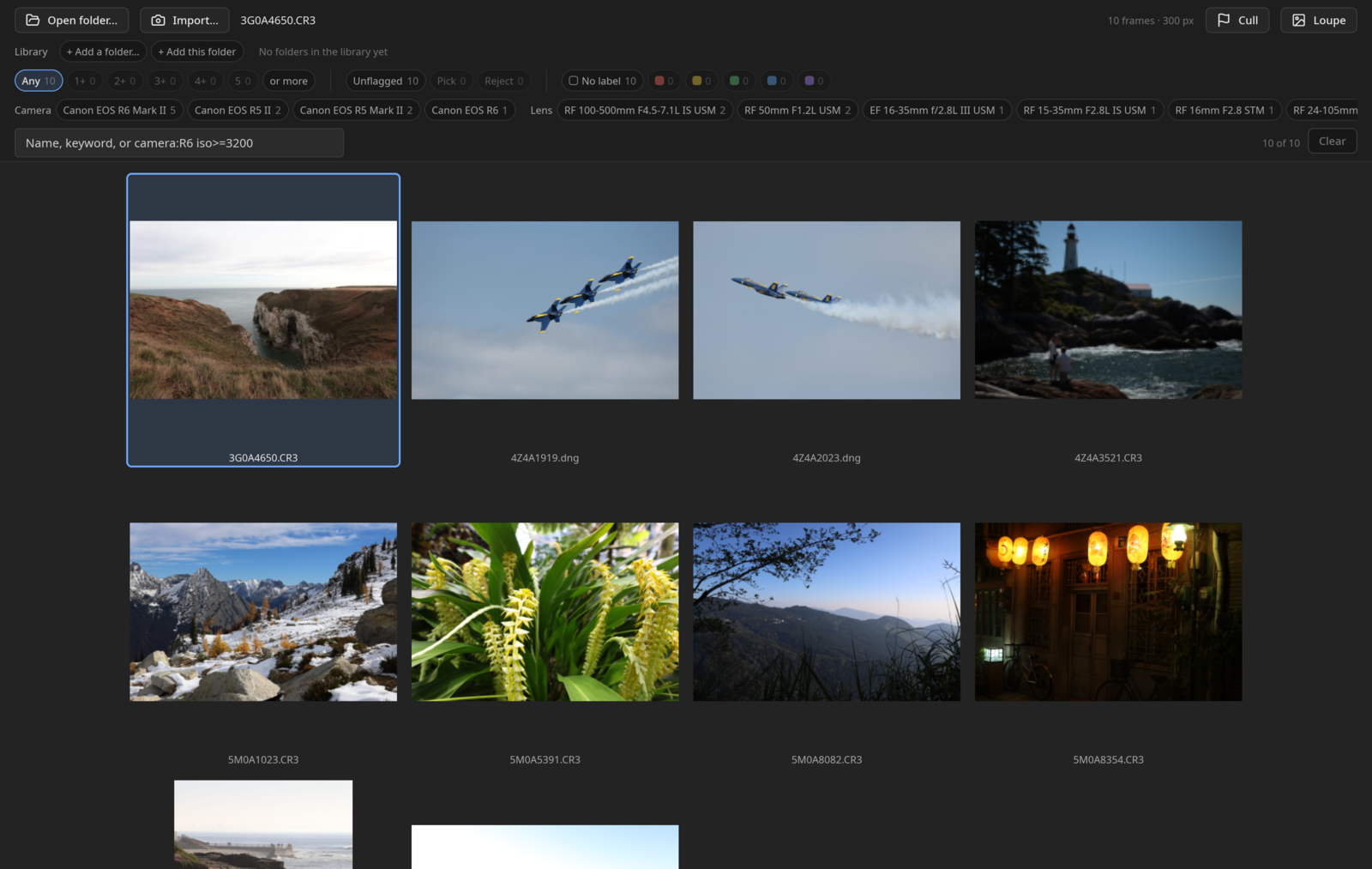Screen dimensions: 1372x869
Task: Toggle the Unflagged filter chip
Action: [385, 81]
